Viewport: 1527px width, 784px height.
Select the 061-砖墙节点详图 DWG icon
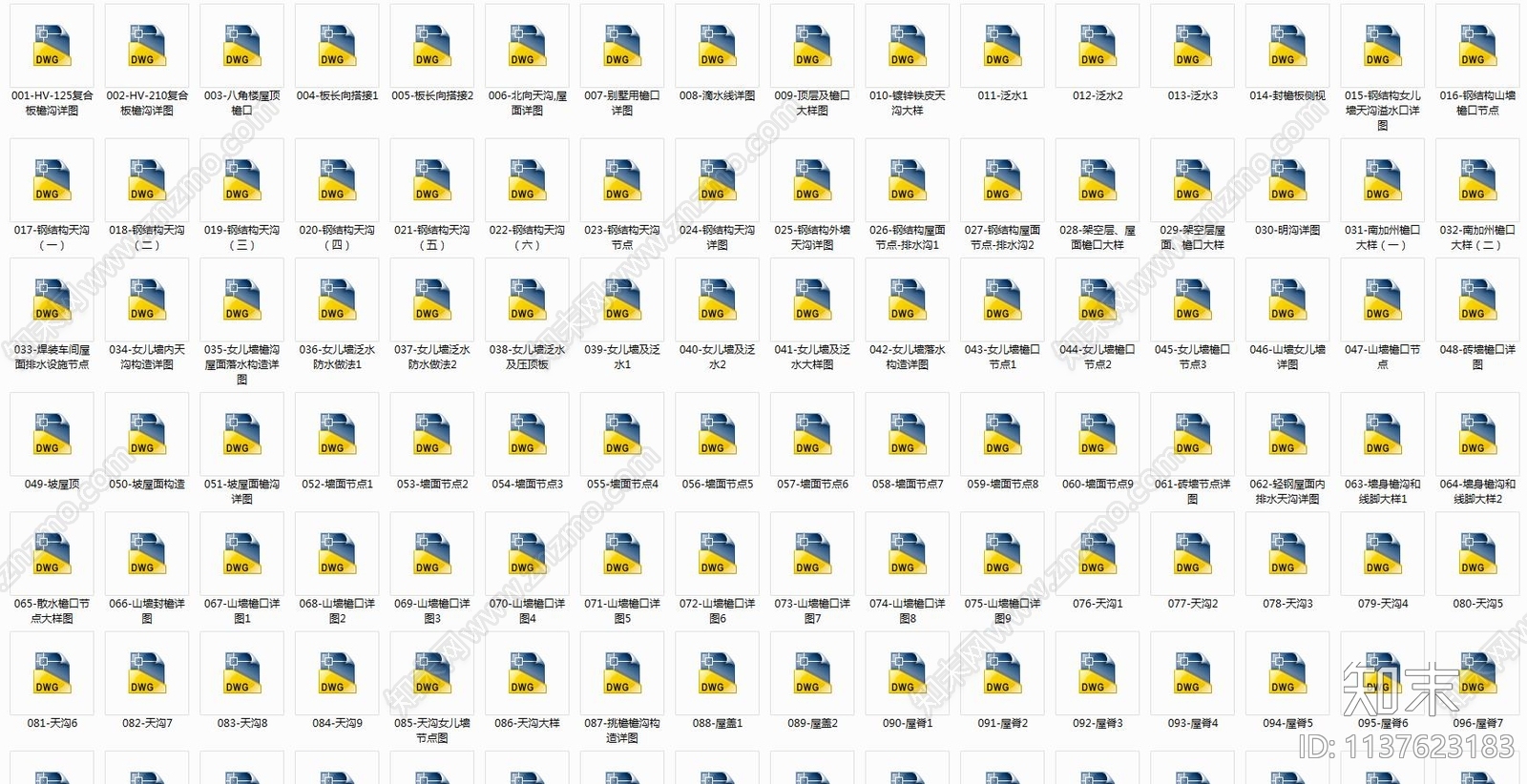coord(1192,434)
